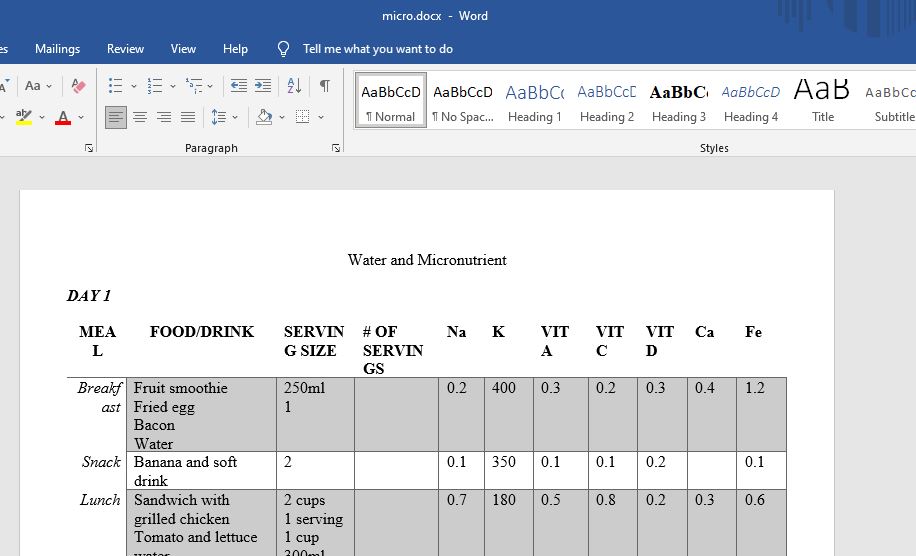Open the highlight color dropdown arrow

[x=42, y=117]
